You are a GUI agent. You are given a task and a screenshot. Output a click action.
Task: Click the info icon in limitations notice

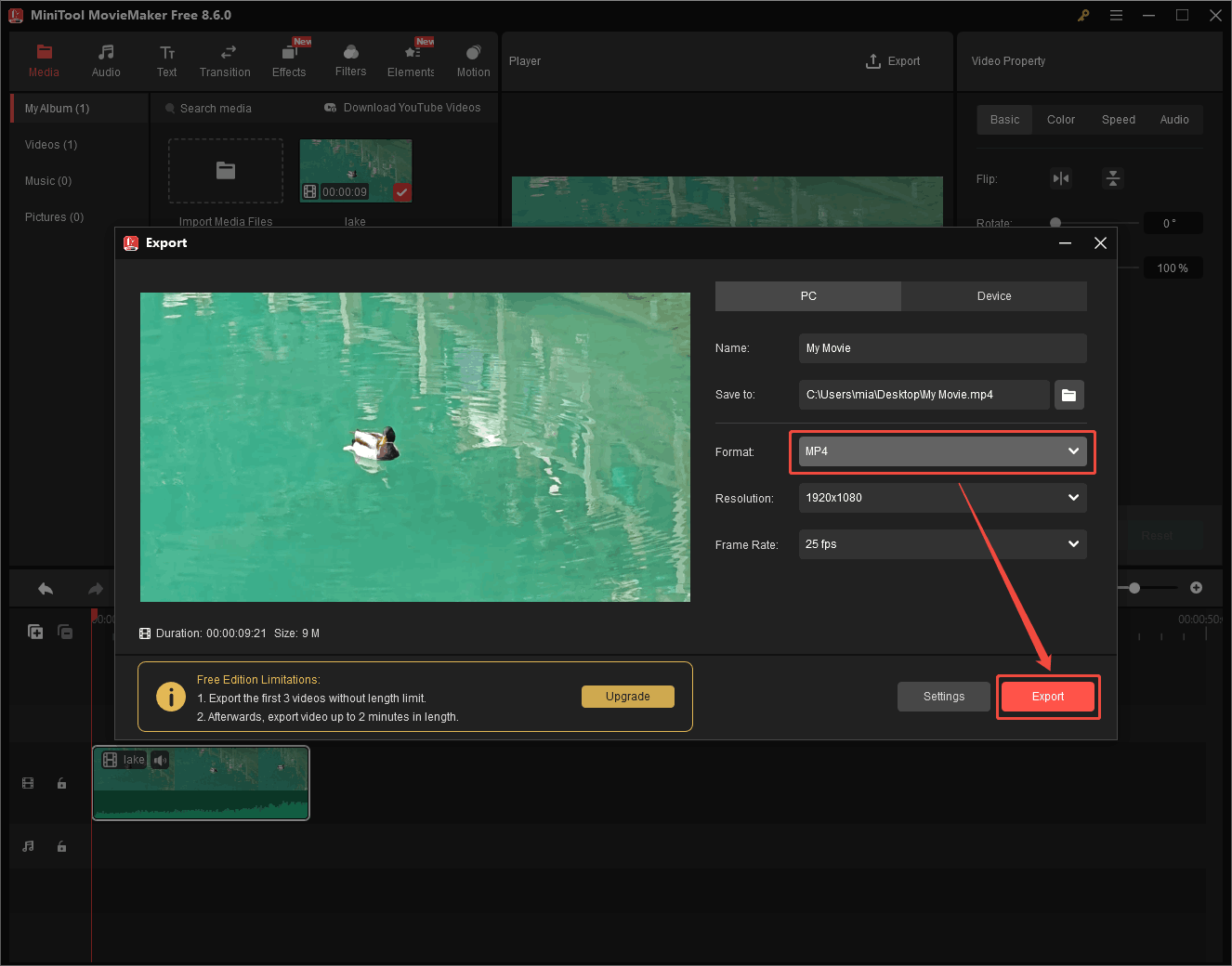point(171,697)
